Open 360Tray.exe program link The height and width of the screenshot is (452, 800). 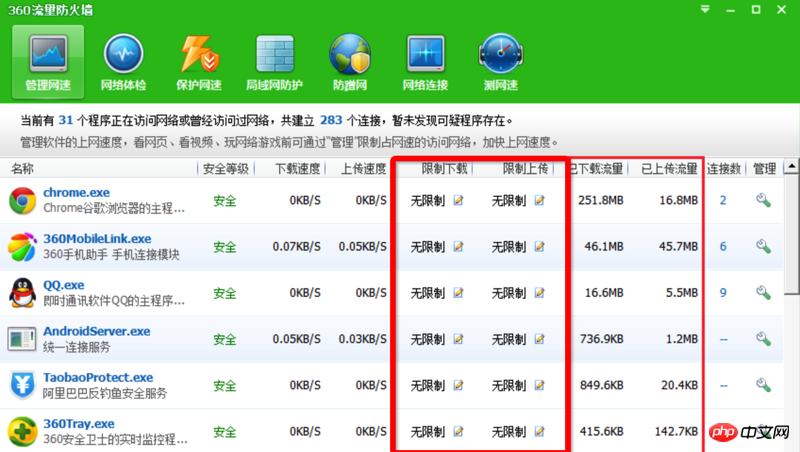tap(79, 423)
